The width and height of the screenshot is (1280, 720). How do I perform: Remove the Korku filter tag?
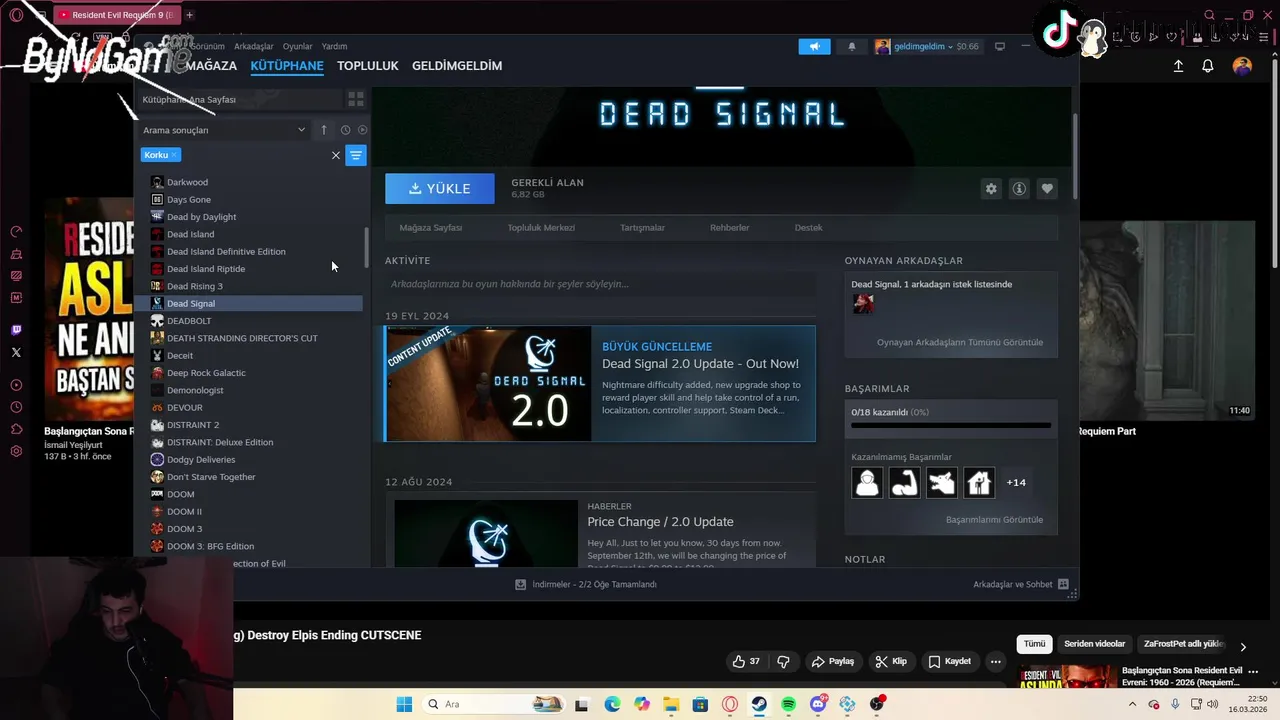coord(173,155)
